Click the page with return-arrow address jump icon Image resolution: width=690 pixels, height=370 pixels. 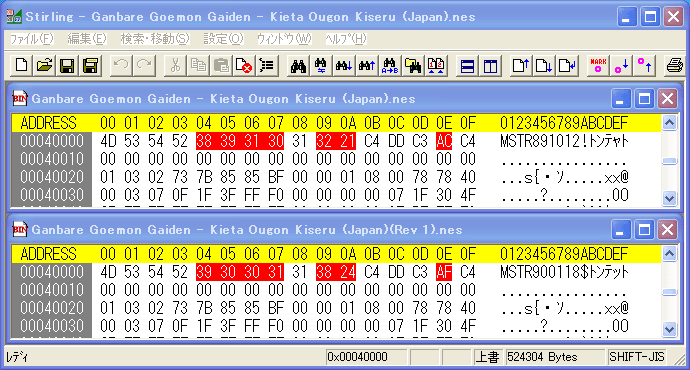567,66
